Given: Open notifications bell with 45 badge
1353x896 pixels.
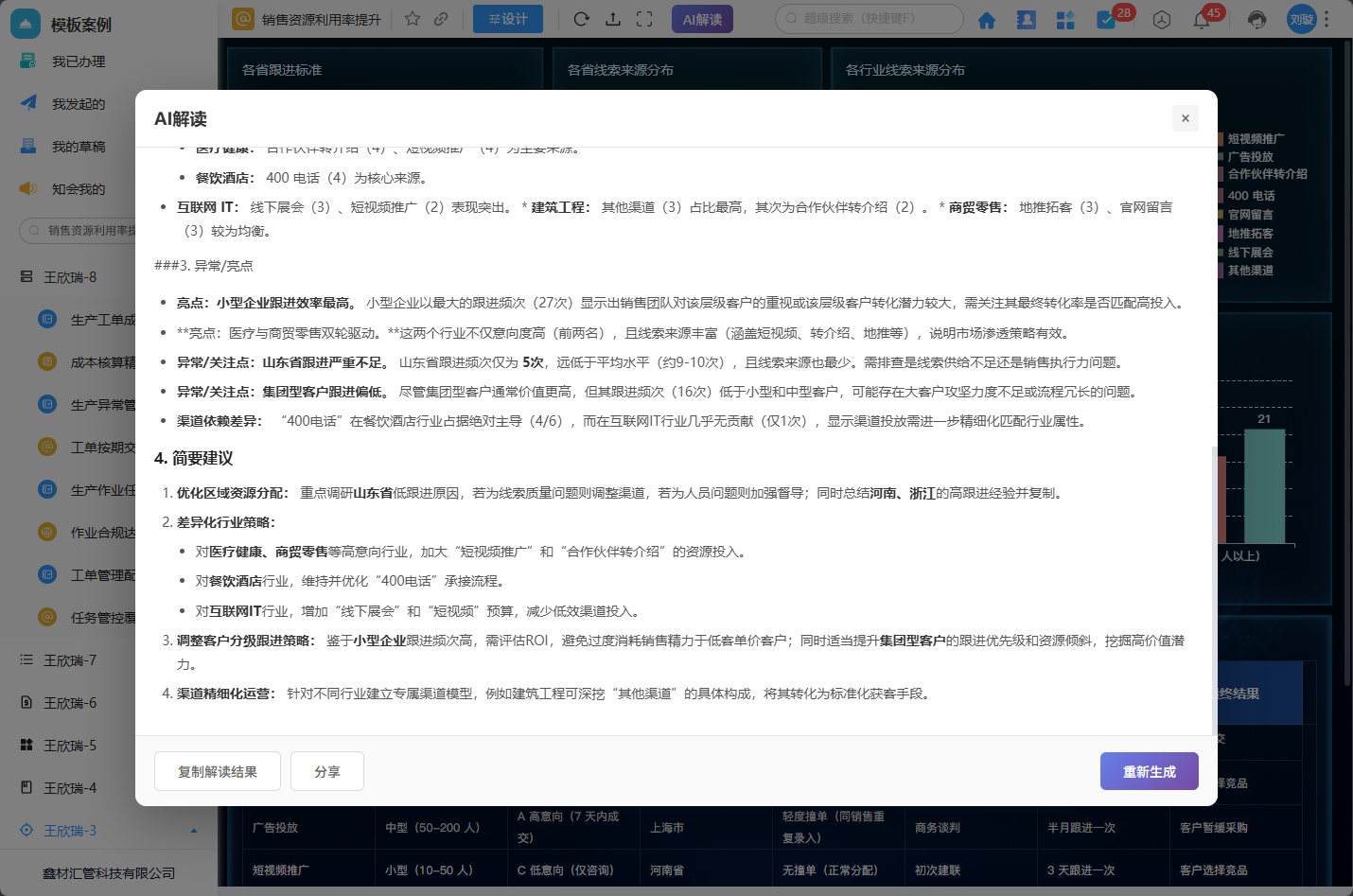Looking at the screenshot, I should point(1202,20).
